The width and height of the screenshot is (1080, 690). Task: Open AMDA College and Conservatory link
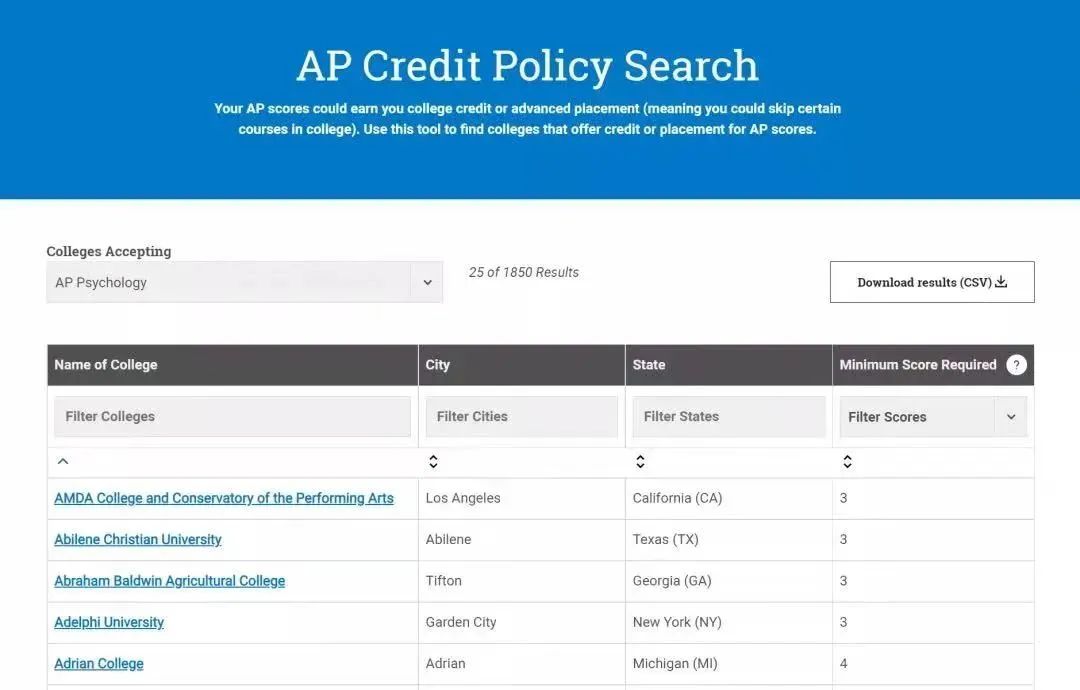tap(224, 498)
